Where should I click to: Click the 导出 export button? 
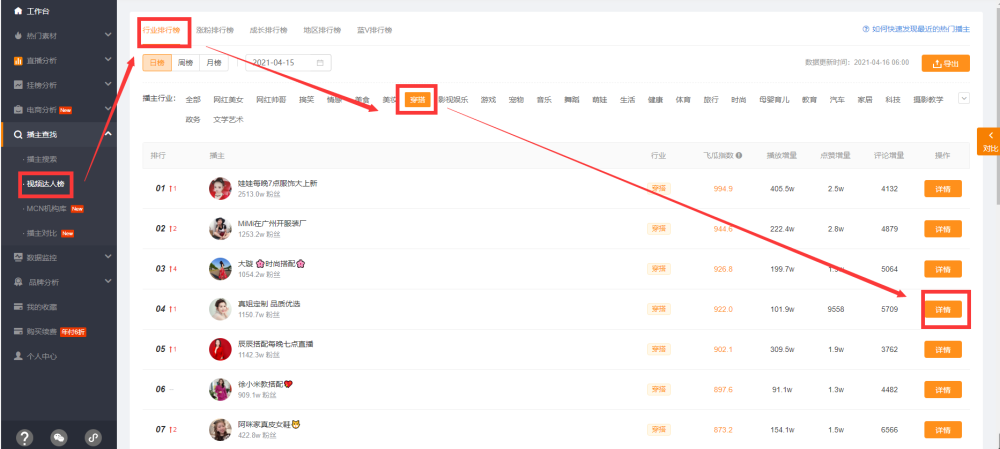pos(946,63)
